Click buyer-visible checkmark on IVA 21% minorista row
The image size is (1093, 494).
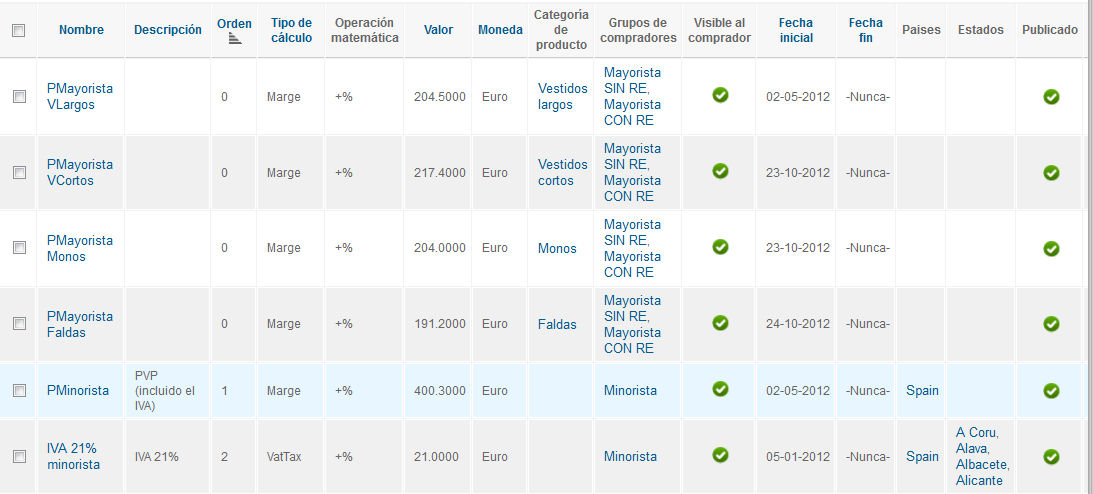pyautogui.click(x=720, y=455)
